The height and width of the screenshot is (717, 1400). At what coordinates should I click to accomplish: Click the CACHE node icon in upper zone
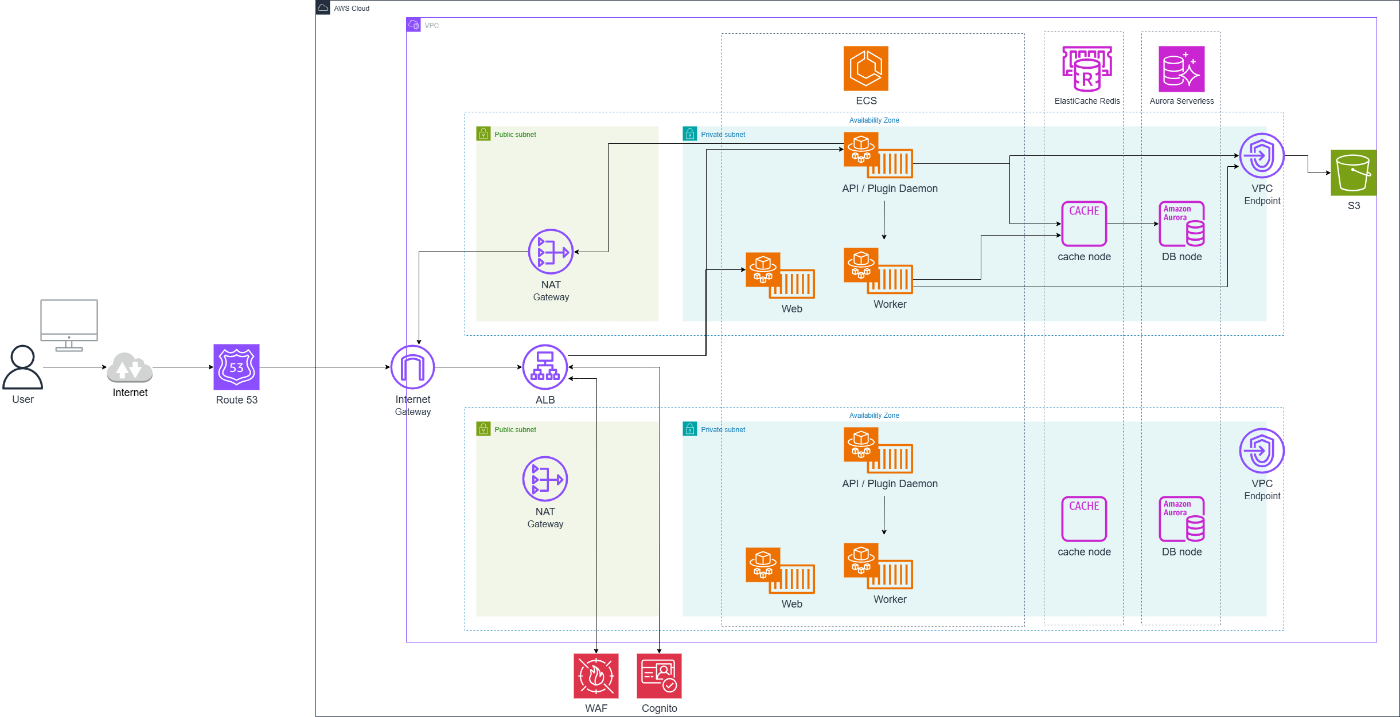pyautogui.click(x=1084, y=224)
